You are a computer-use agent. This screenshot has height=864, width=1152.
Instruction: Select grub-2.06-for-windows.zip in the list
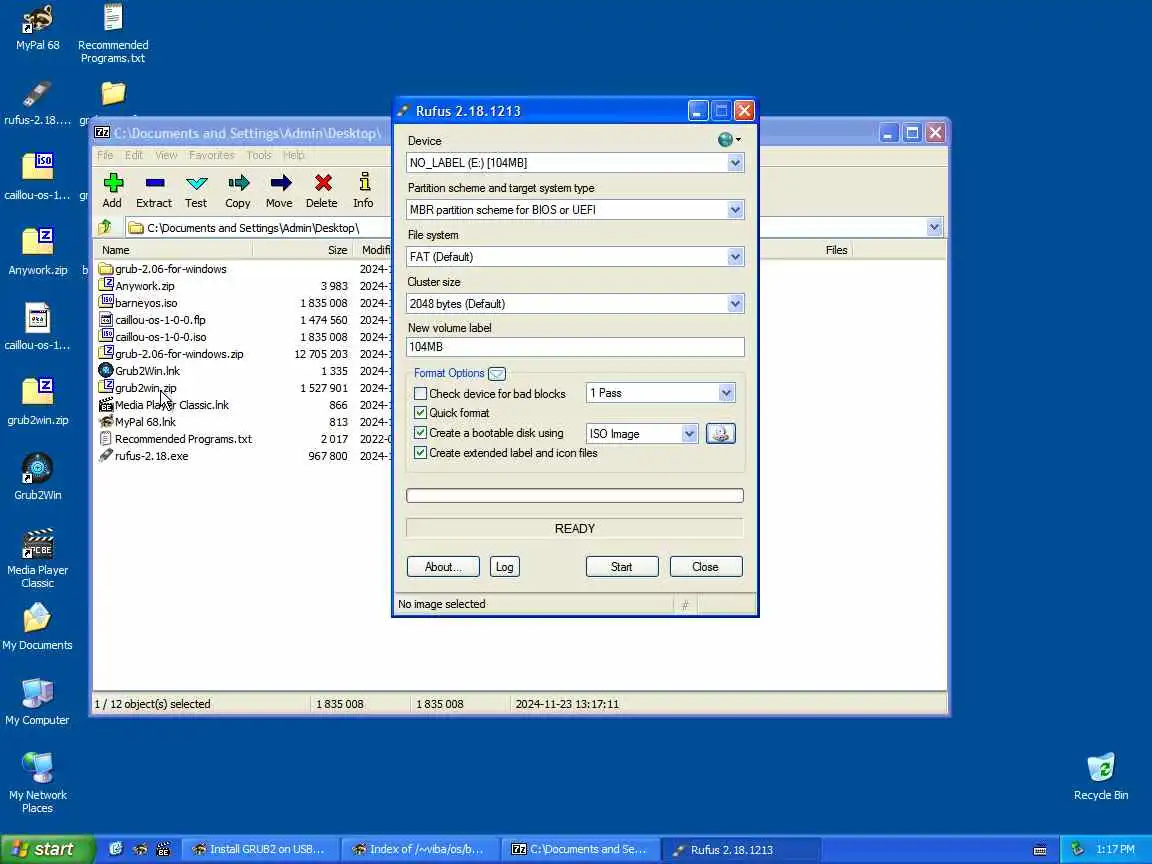[x=179, y=354]
